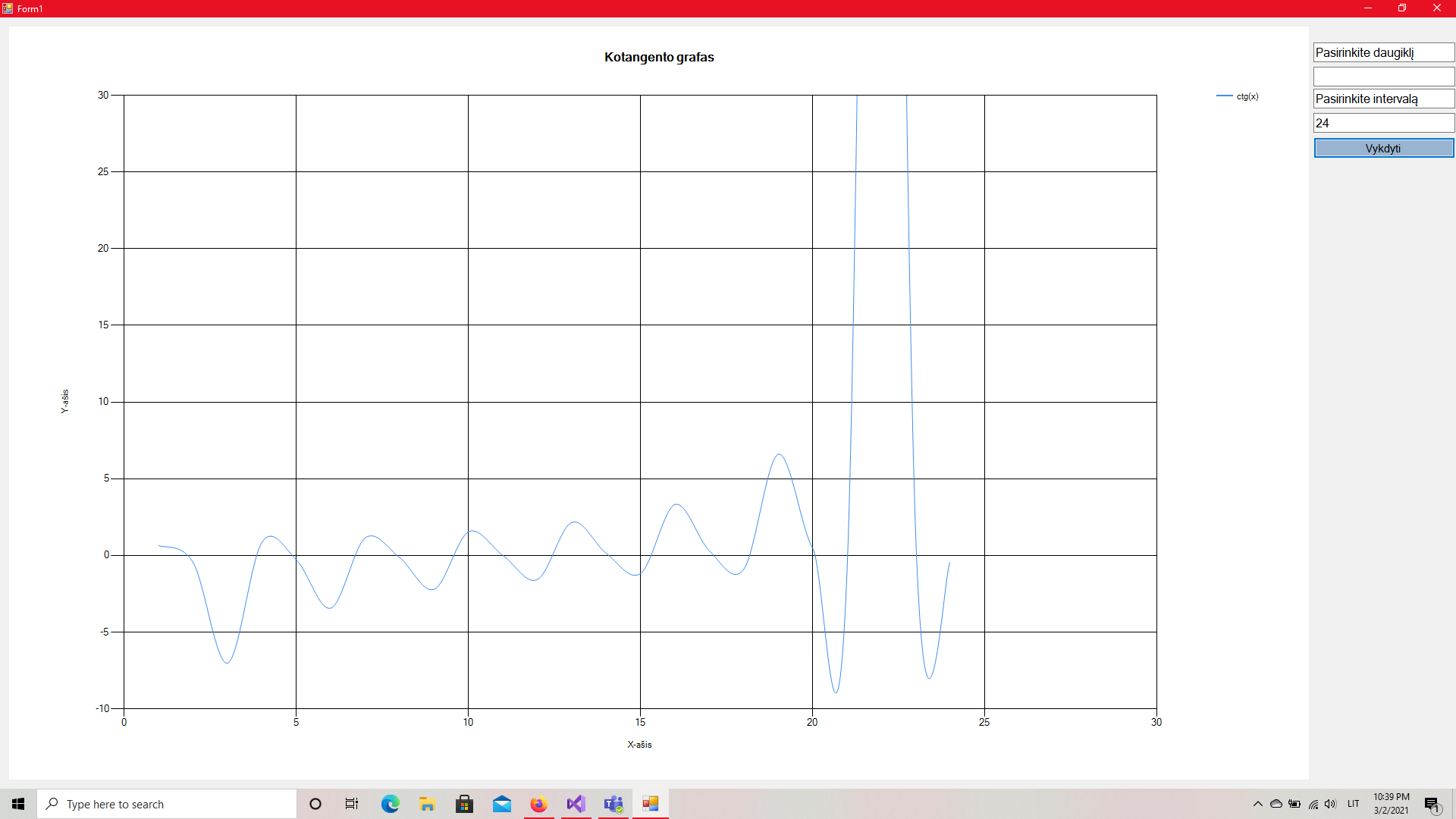Select the running Form1 app taskbar icon
This screenshot has height=819, width=1456.
click(x=650, y=804)
